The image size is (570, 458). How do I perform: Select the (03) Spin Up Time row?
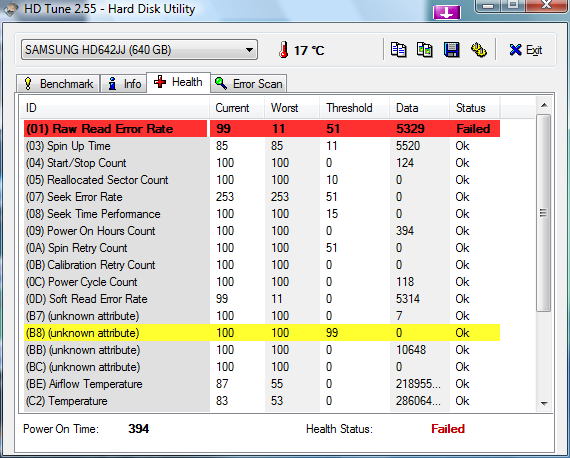click(x=262, y=146)
